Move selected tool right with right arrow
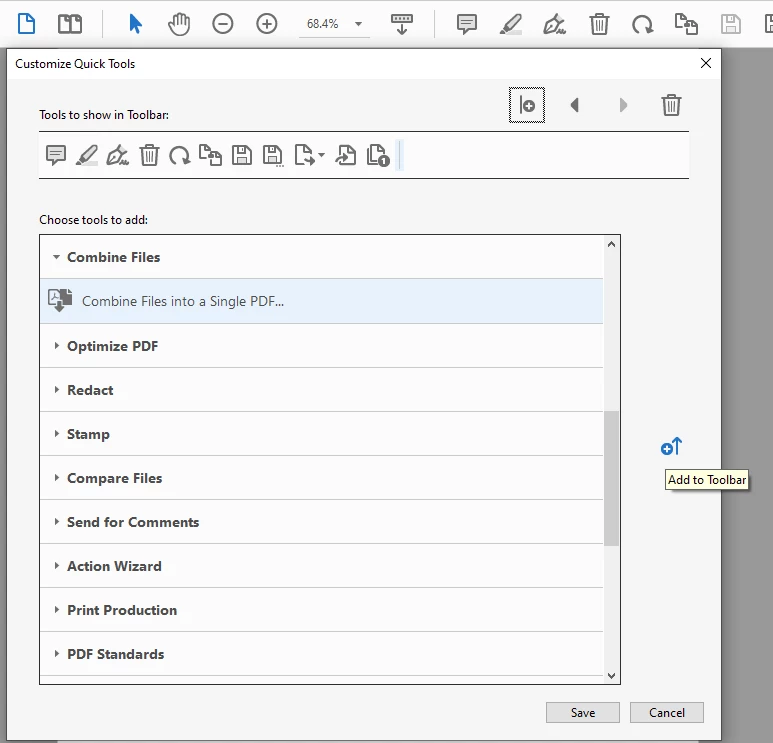Image resolution: width=773 pixels, height=743 pixels. [623, 105]
